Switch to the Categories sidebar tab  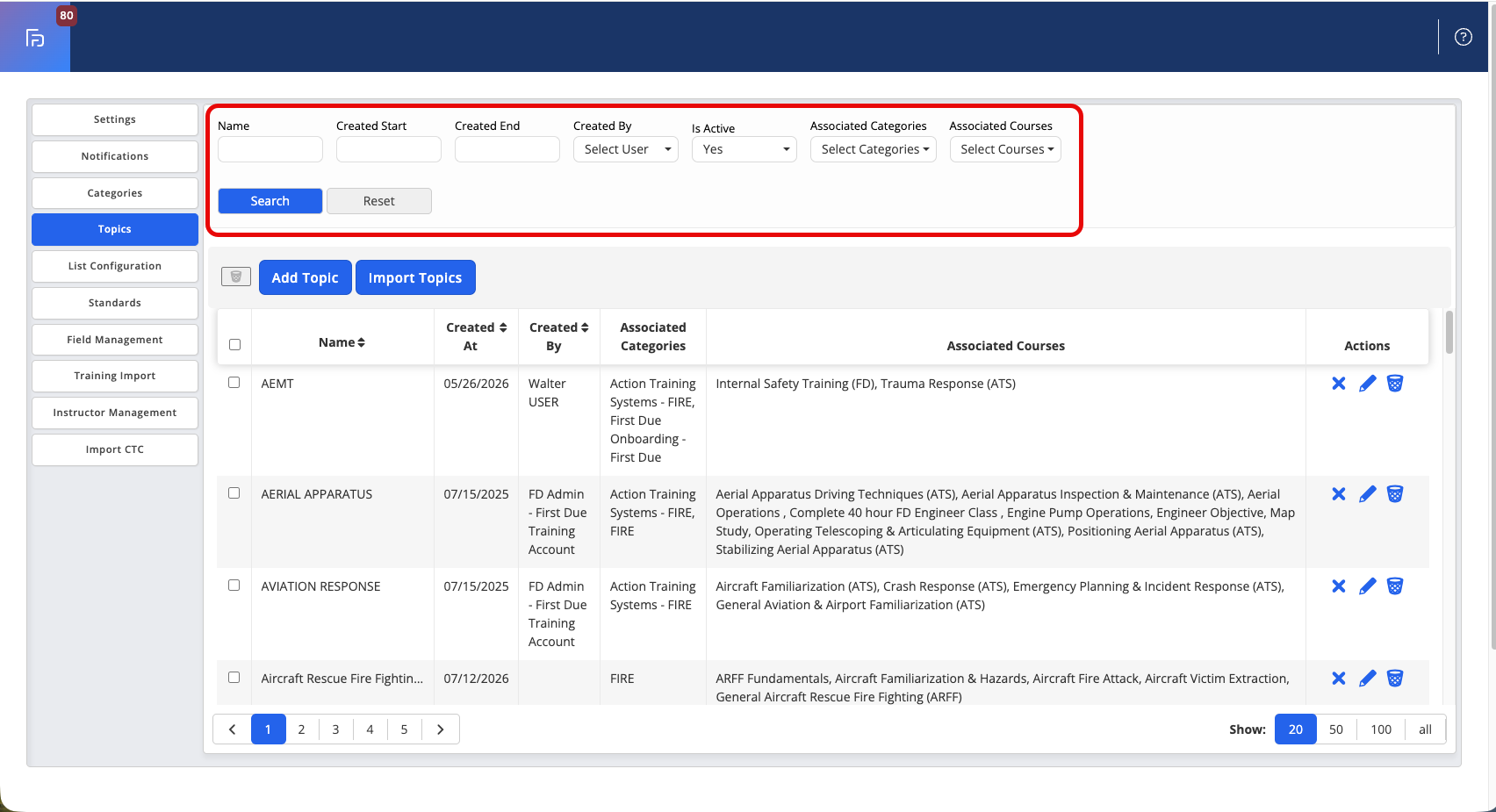tap(115, 193)
